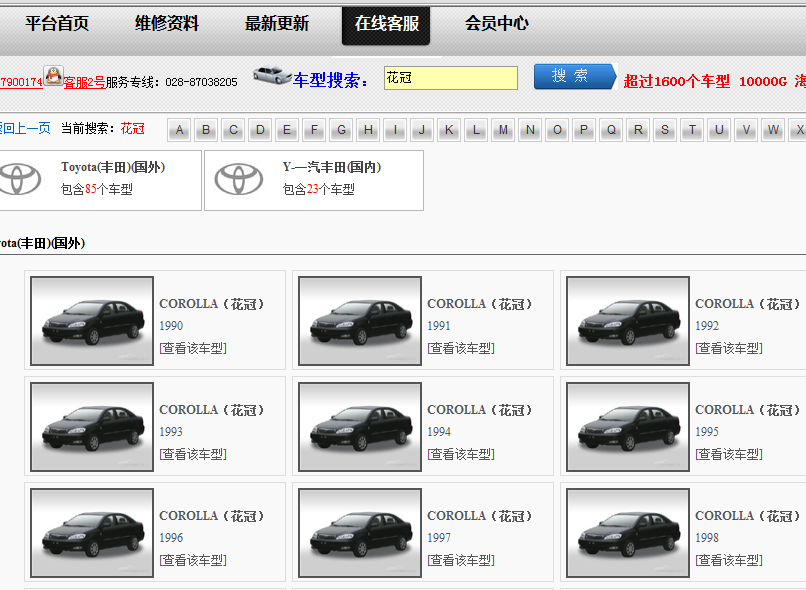Click COROLLA（花冠）title above 1990
The width and height of the screenshot is (806, 590).
tap(212, 304)
